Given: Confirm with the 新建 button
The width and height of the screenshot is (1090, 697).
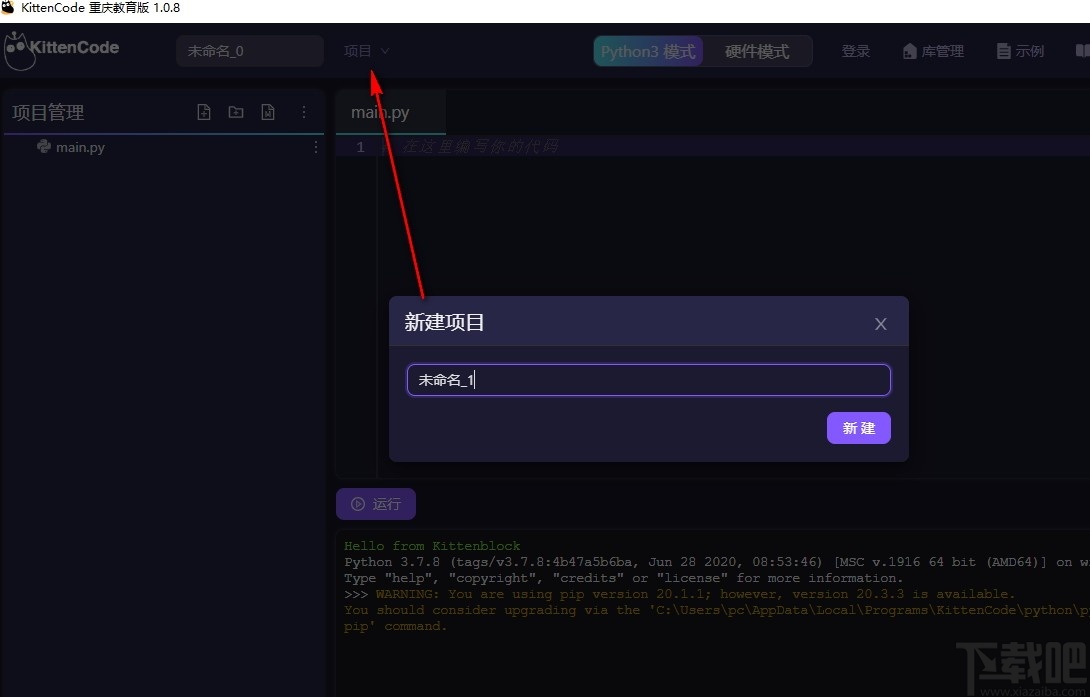Looking at the screenshot, I should click(858, 428).
